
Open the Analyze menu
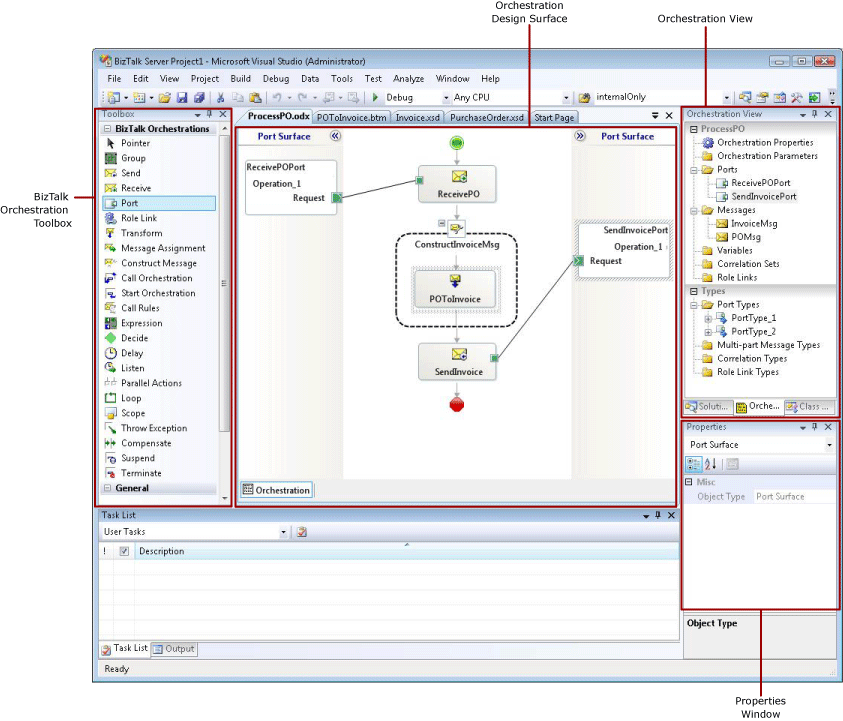(409, 78)
